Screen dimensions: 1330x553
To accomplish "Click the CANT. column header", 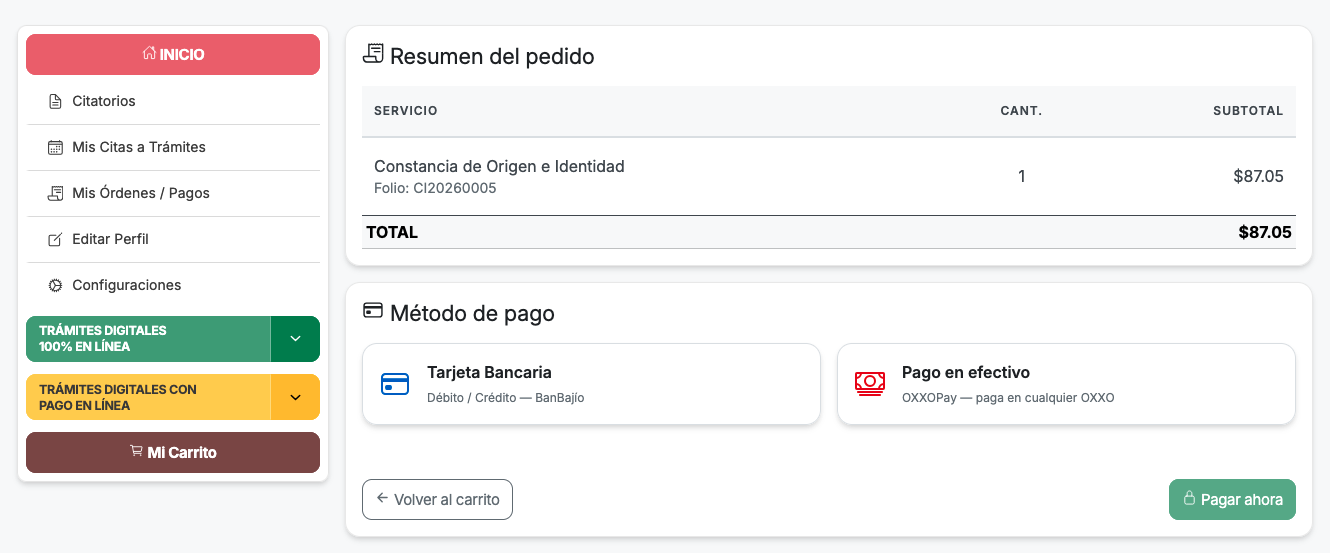I will pyautogui.click(x=1021, y=111).
